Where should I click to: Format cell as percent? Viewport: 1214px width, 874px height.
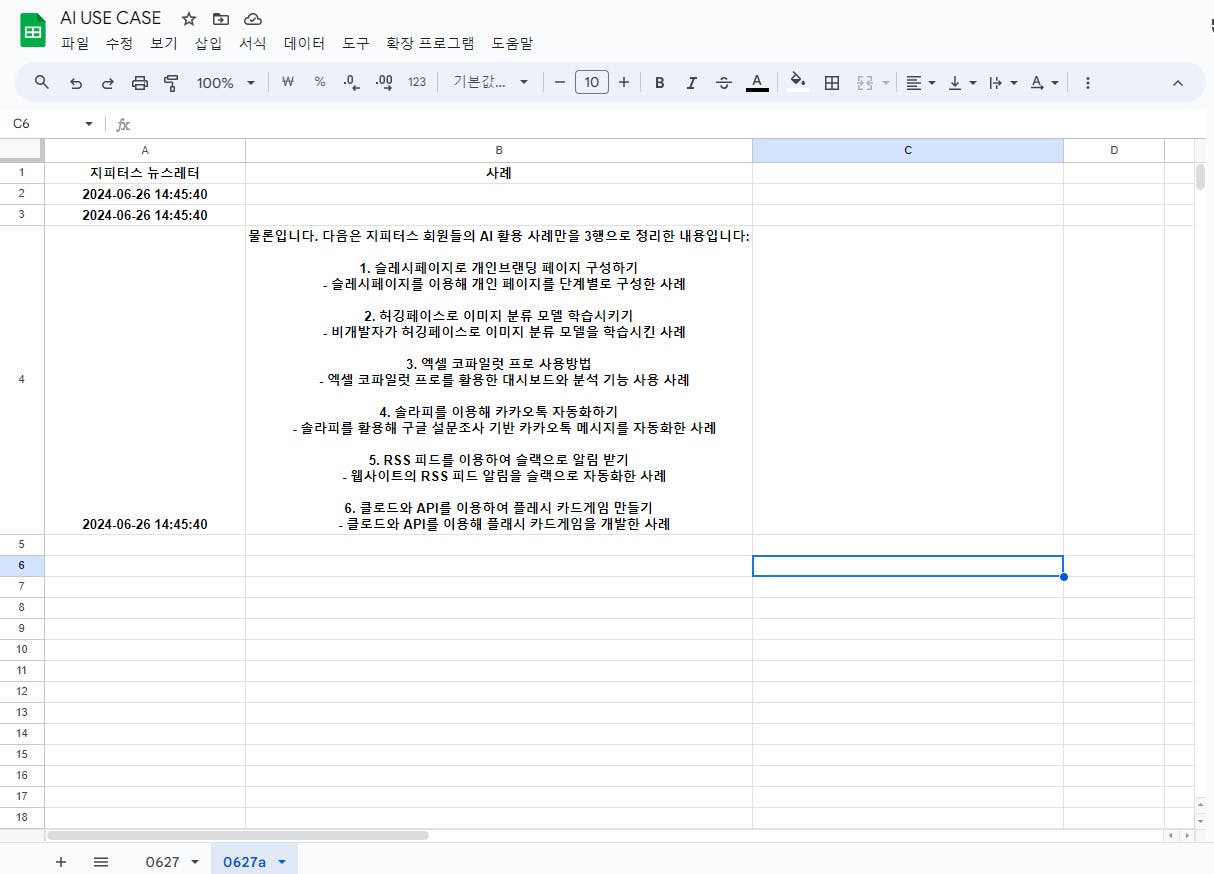tap(320, 82)
